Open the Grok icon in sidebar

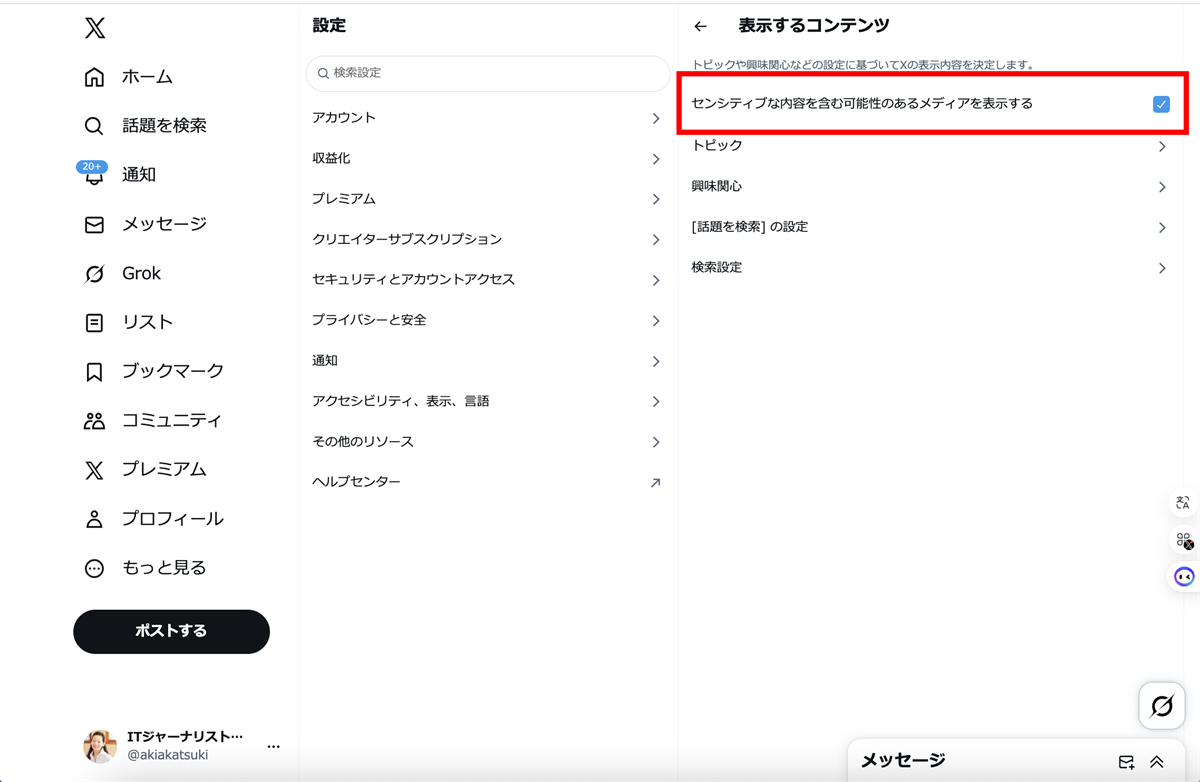pos(94,274)
